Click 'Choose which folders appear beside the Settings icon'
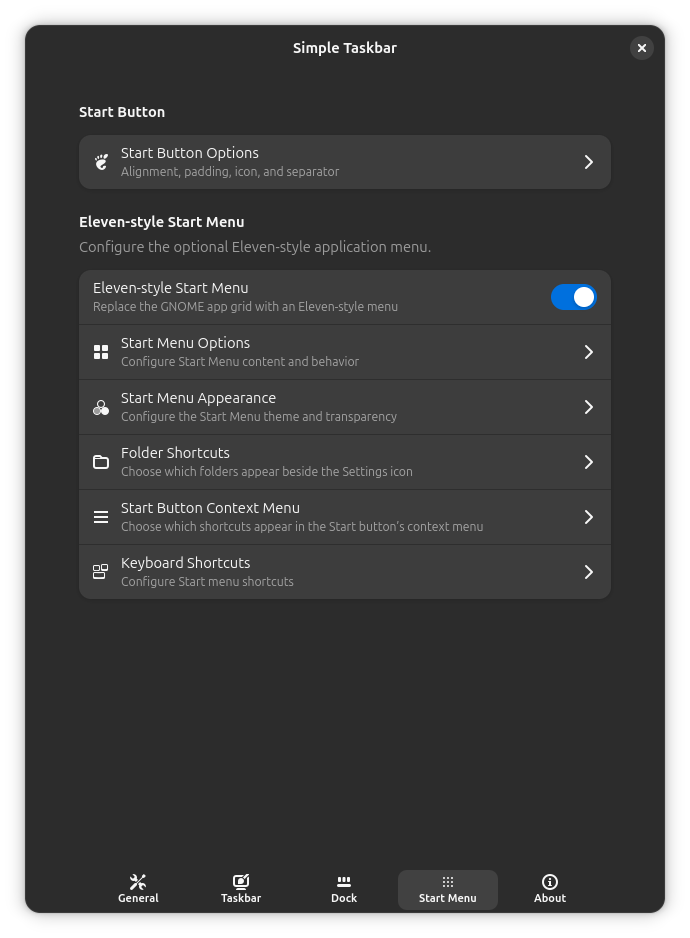This screenshot has width=690, height=938. tap(267, 472)
